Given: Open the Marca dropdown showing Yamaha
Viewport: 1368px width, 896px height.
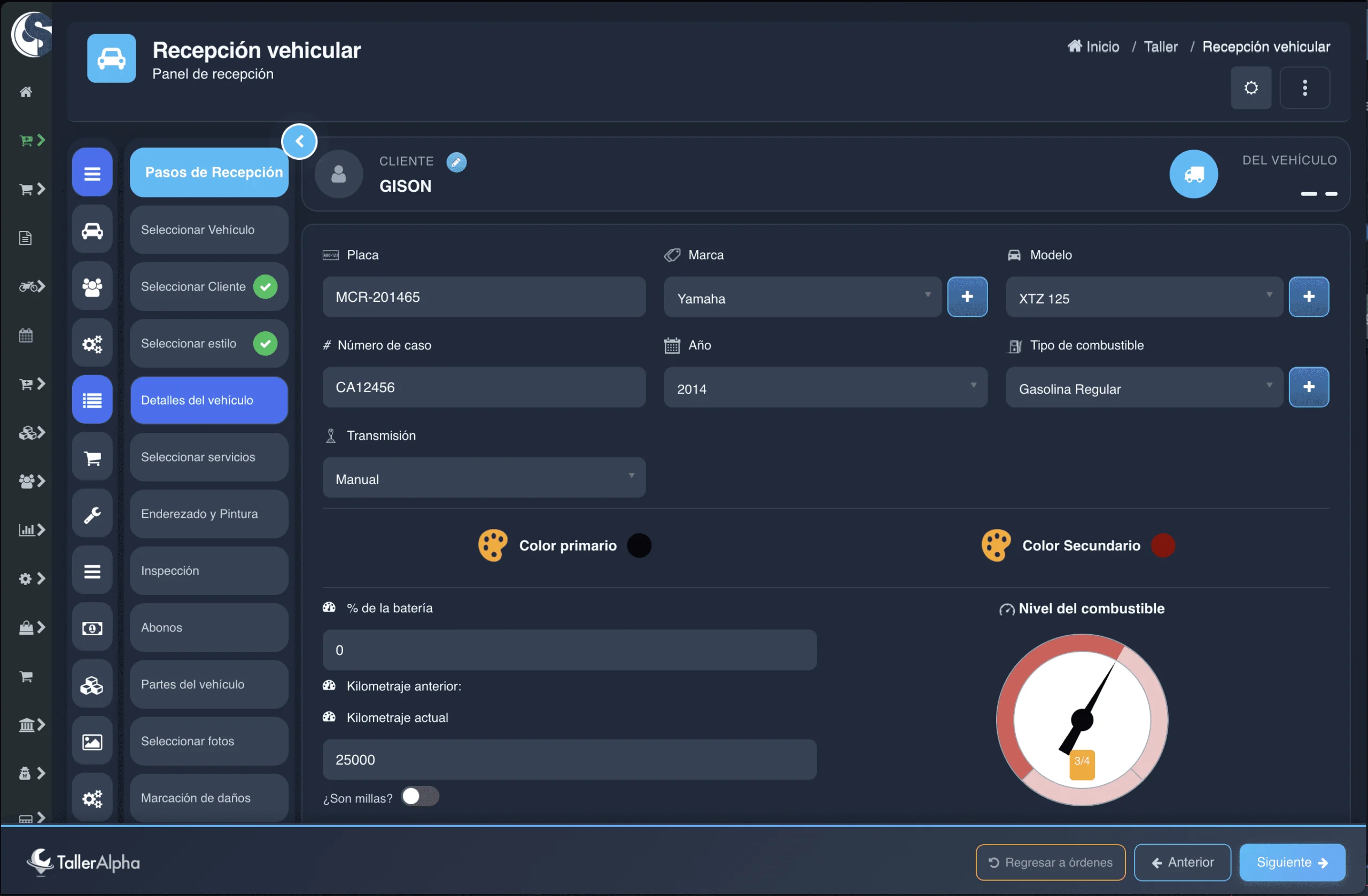Looking at the screenshot, I should [x=802, y=298].
